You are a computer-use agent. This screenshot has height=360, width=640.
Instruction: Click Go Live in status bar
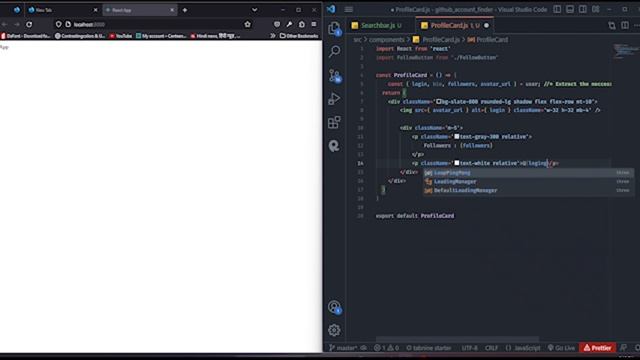[x=561, y=348]
